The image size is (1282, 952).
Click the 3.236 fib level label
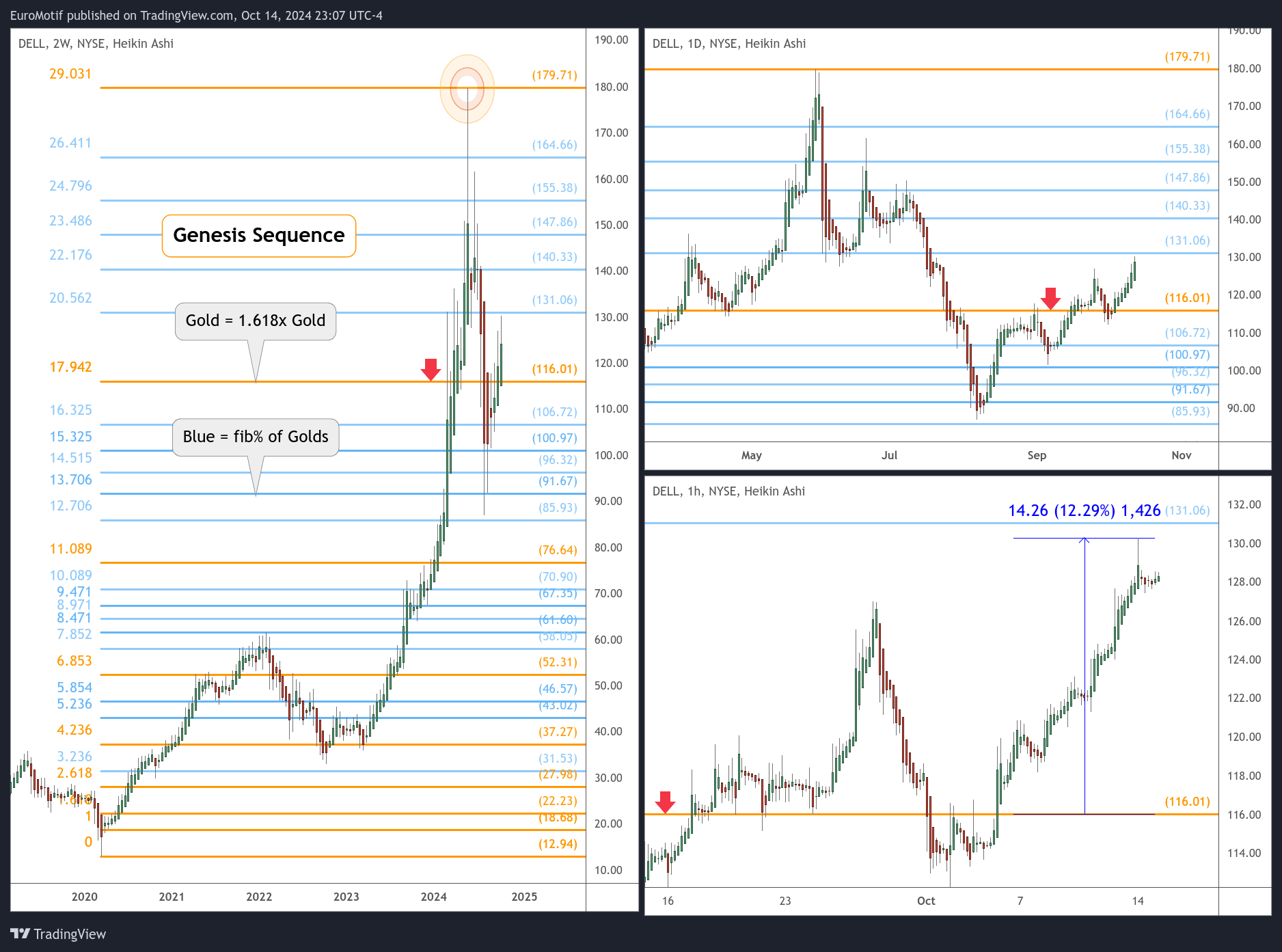74,757
